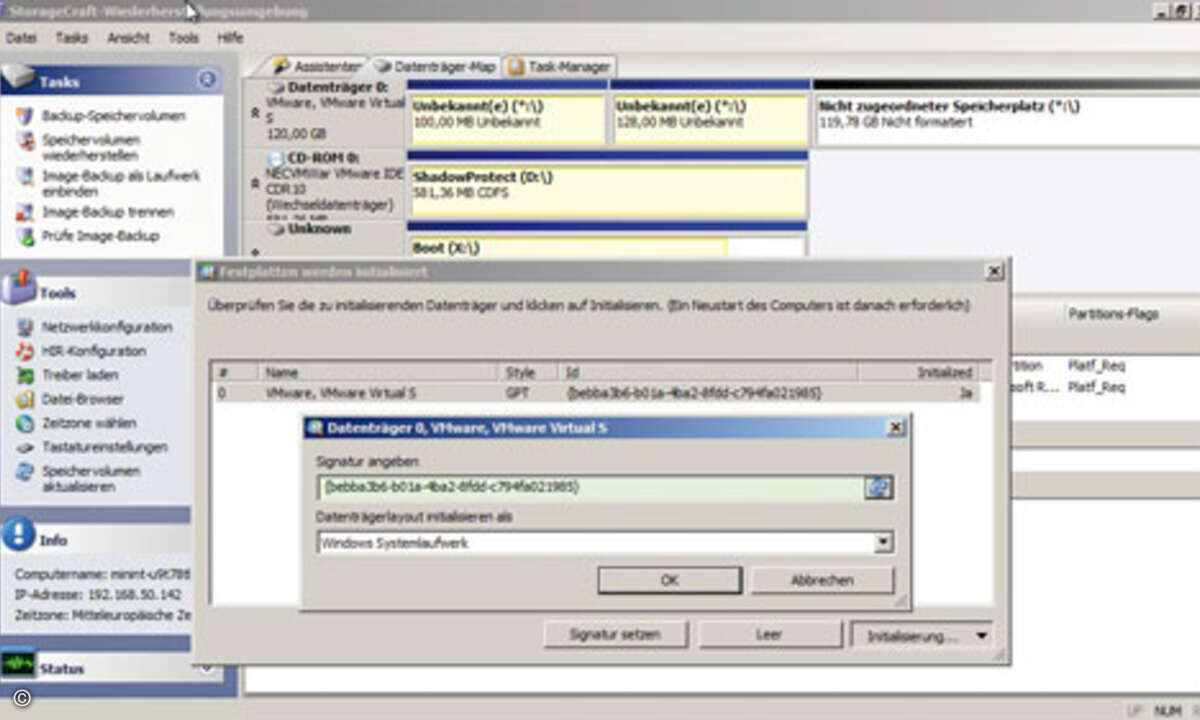Close the Festplatten werden initialisiert dialog

pos(994,271)
